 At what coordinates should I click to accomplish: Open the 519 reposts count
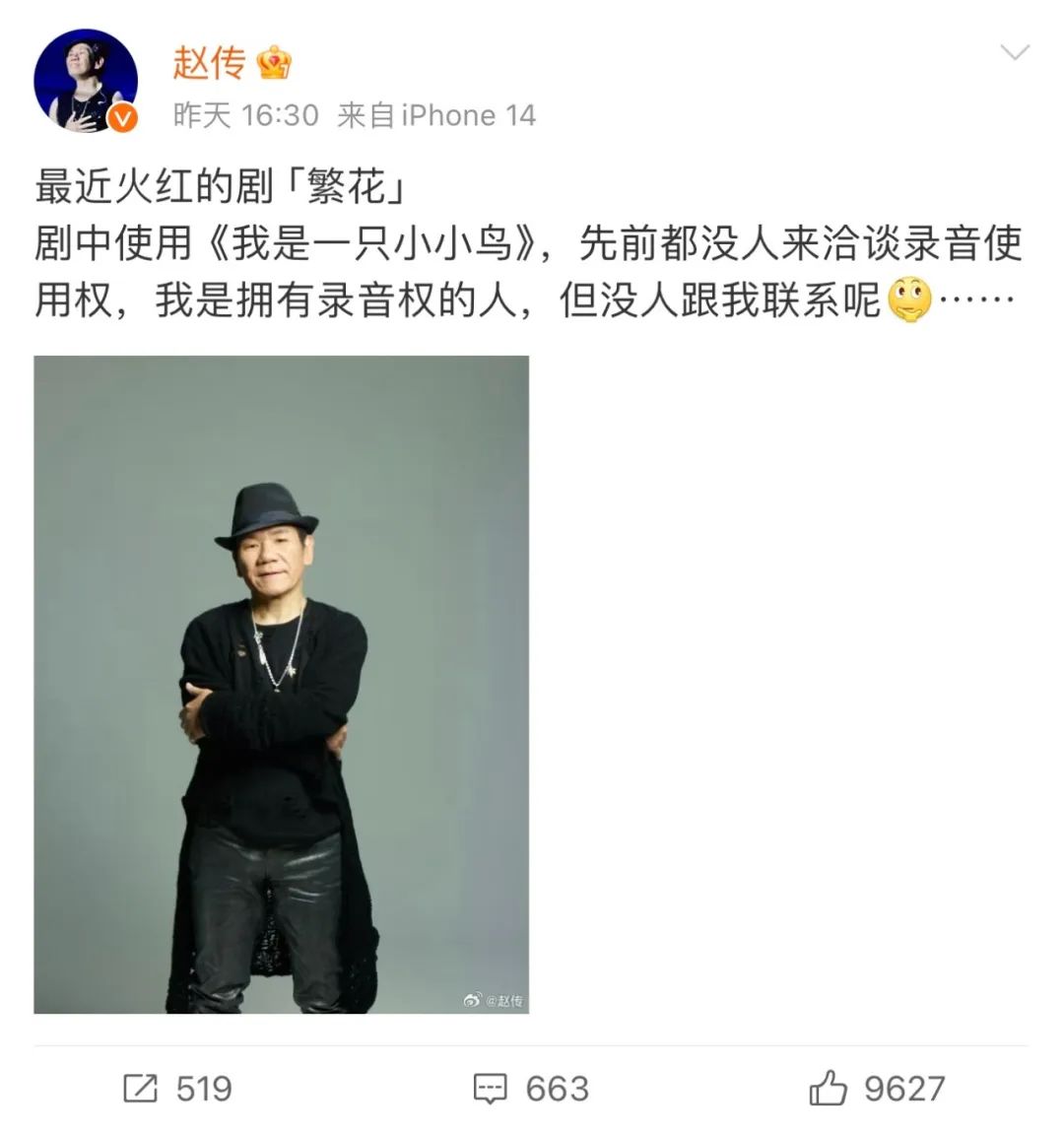pyautogui.click(x=204, y=1089)
